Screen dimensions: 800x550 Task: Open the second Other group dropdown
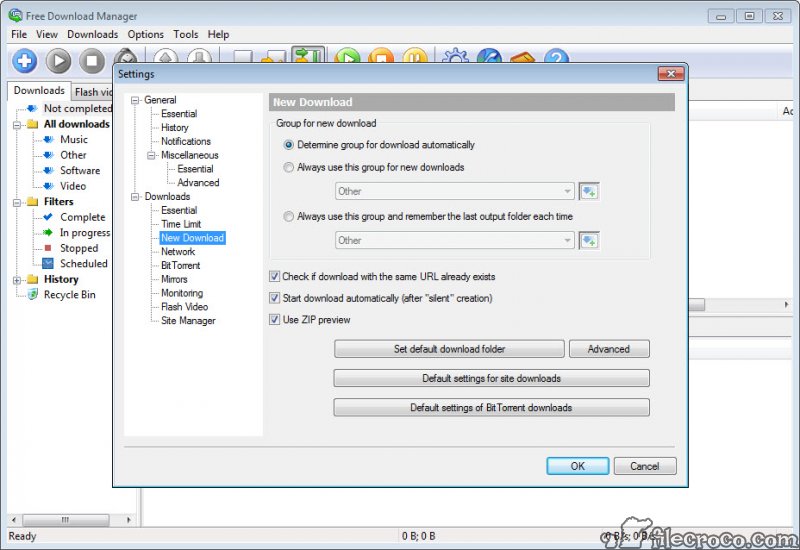tap(455, 240)
